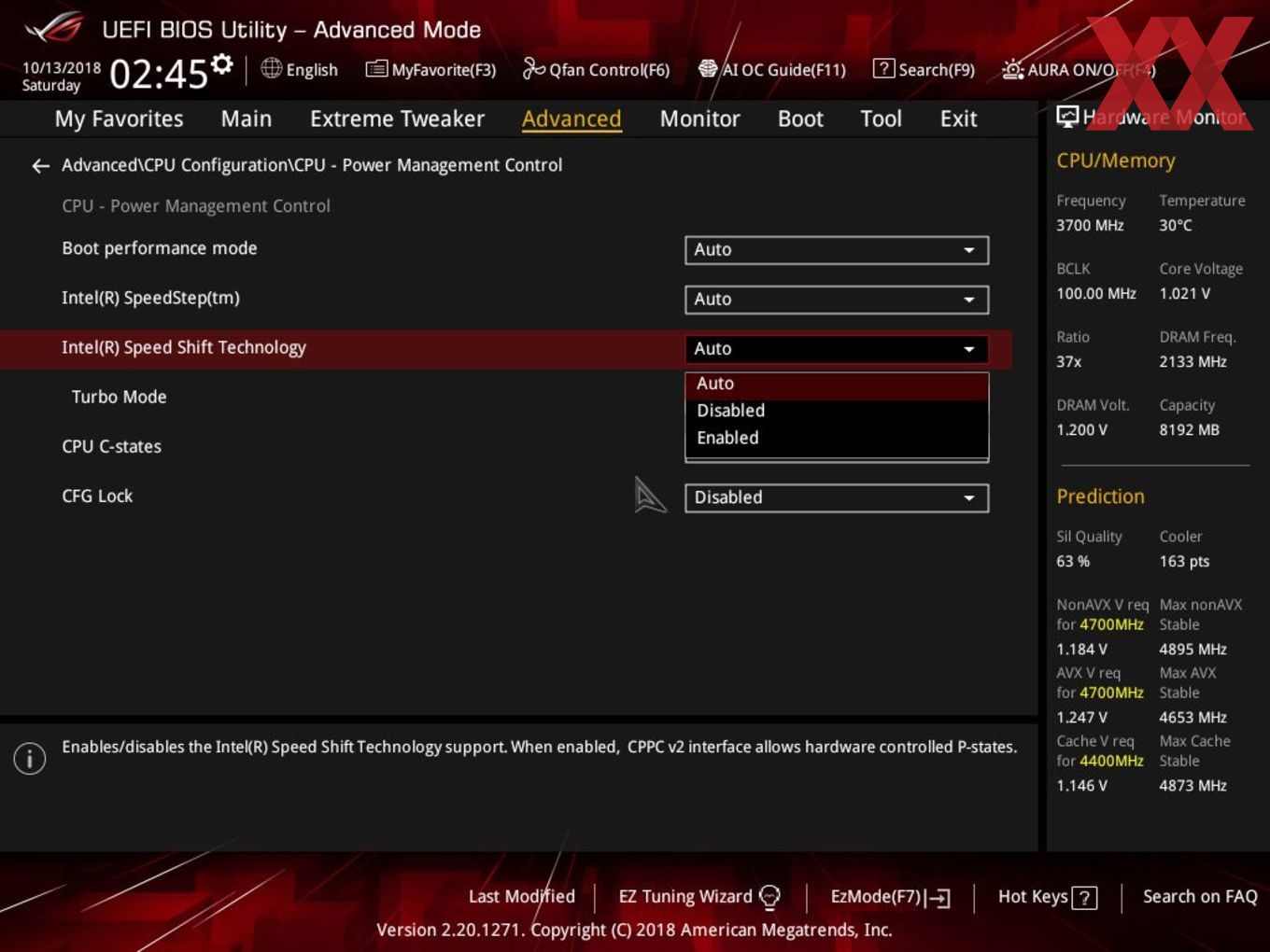Click Search on FAQ

[1200, 896]
